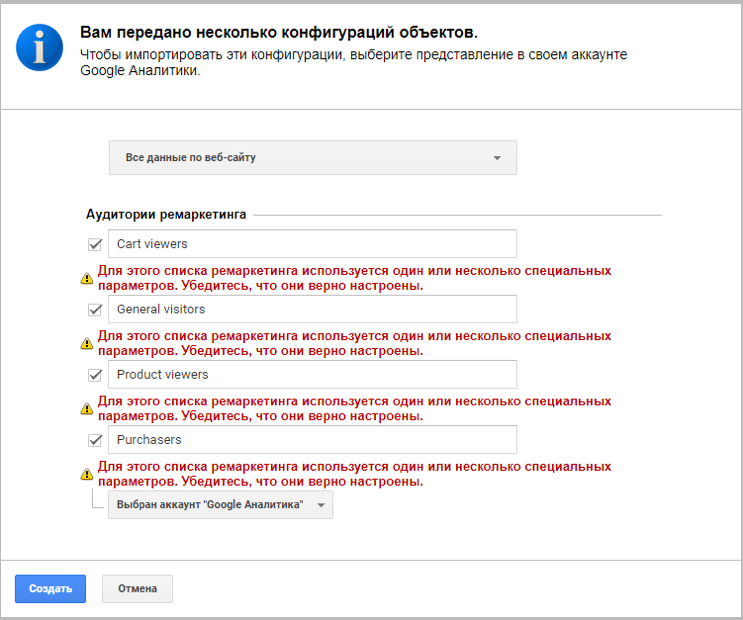
Task: Click the red warning text under Purchasers
Action: 354,474
